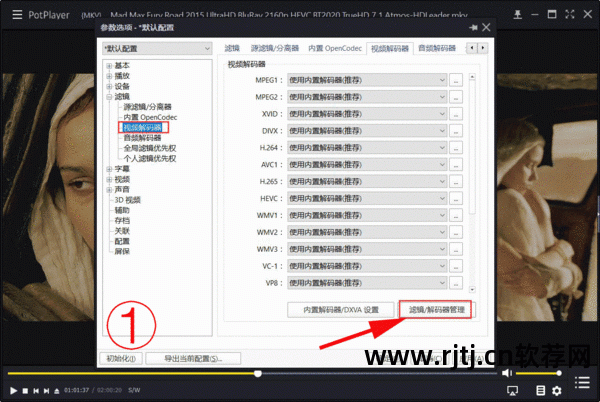Open the chapter/bookmark panel icon

[x=540, y=391]
